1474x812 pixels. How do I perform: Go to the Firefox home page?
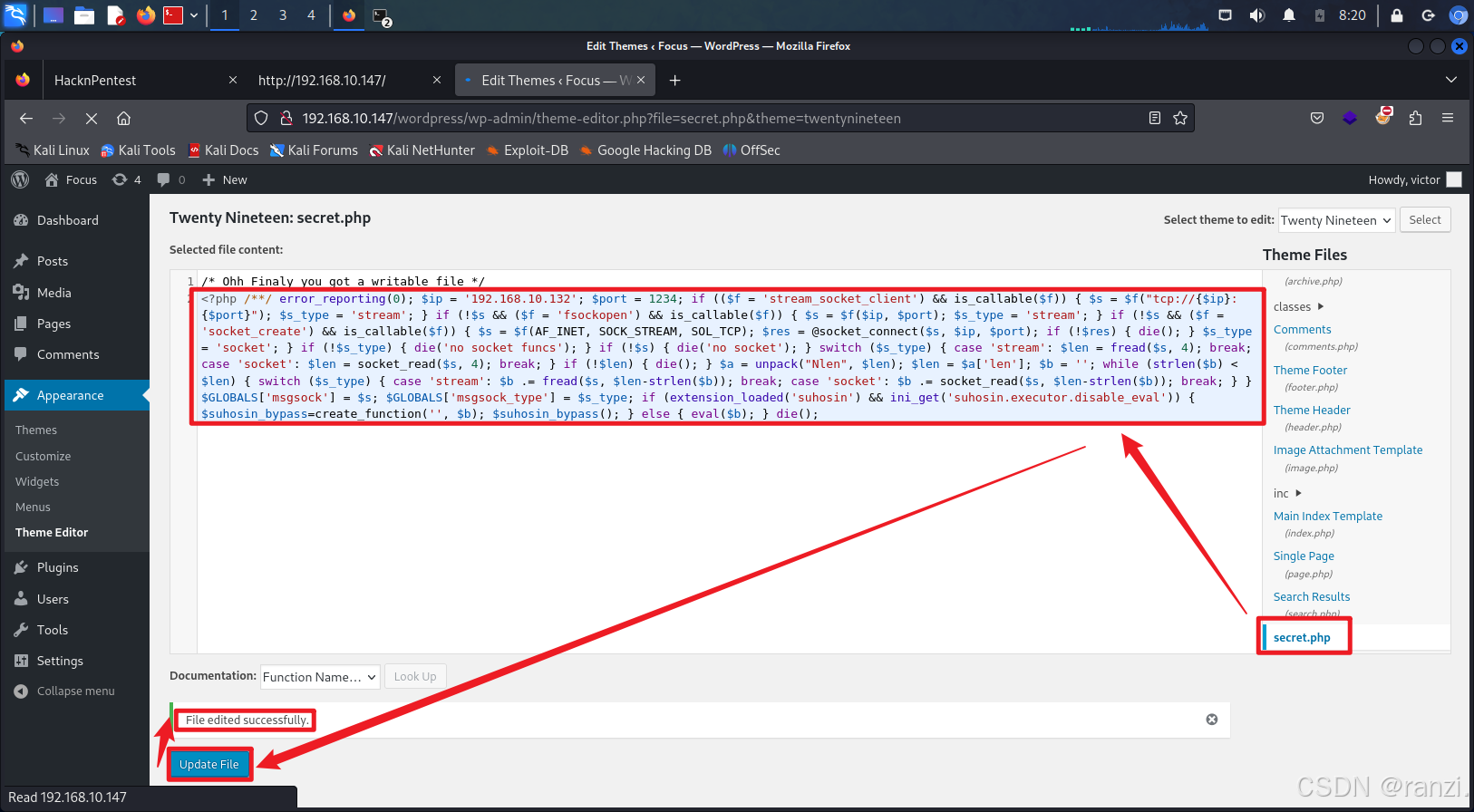(x=124, y=119)
